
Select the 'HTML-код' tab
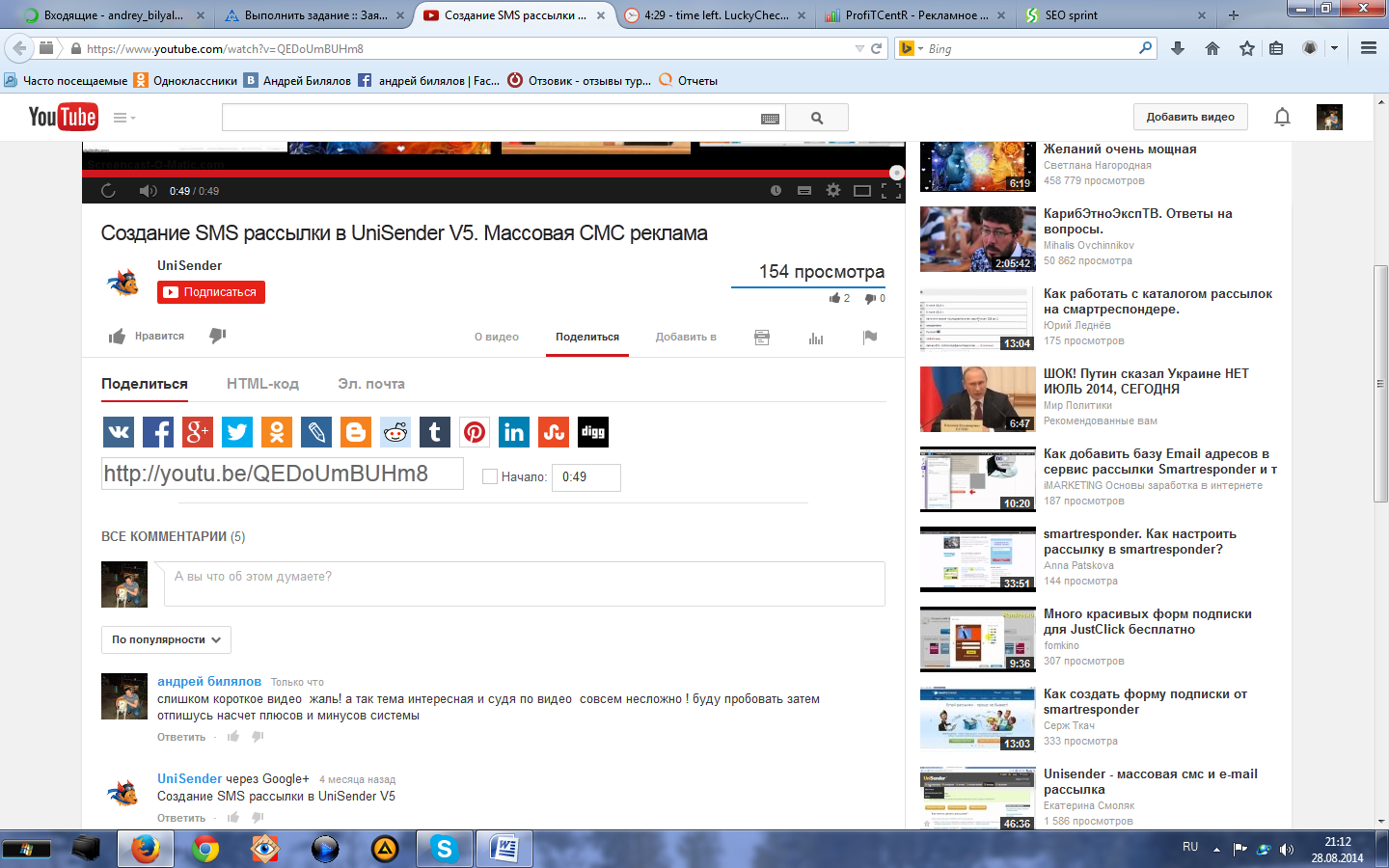pyautogui.click(x=262, y=384)
